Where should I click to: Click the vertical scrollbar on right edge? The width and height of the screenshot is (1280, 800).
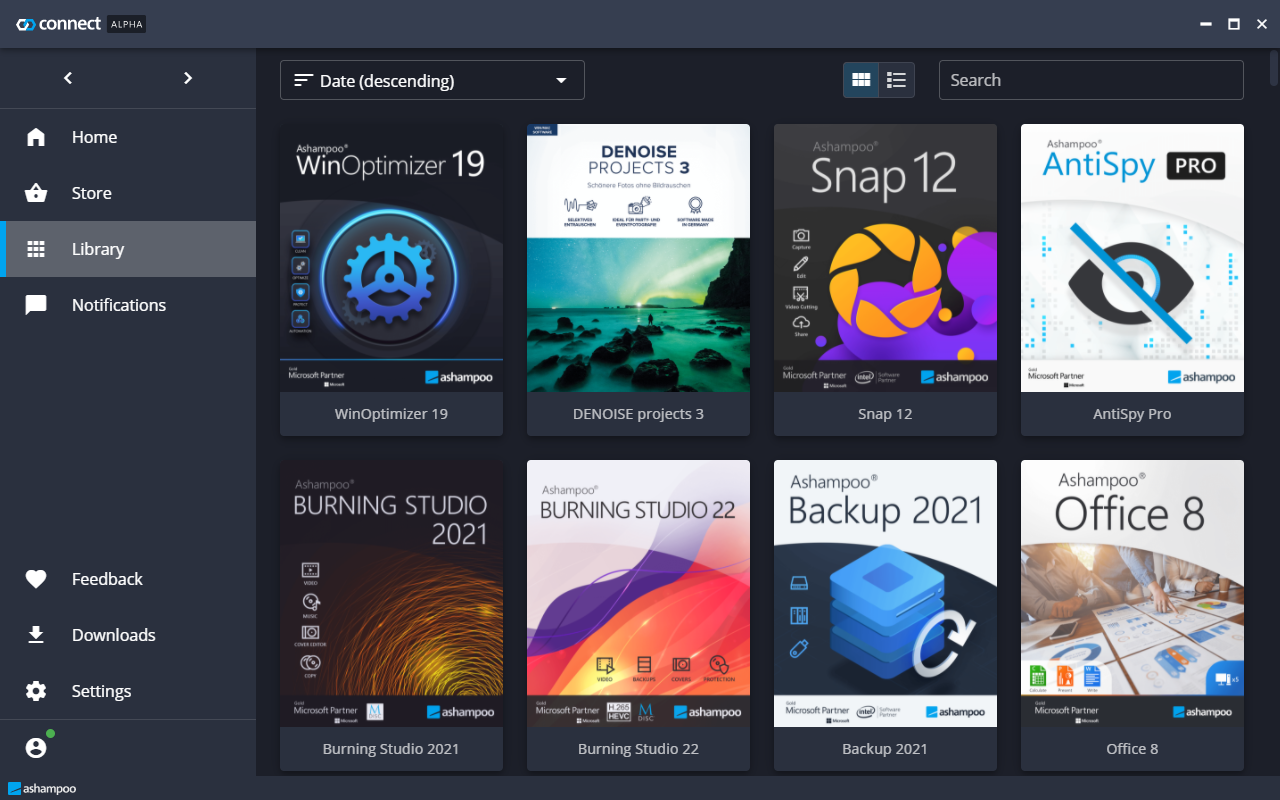pos(1273,70)
